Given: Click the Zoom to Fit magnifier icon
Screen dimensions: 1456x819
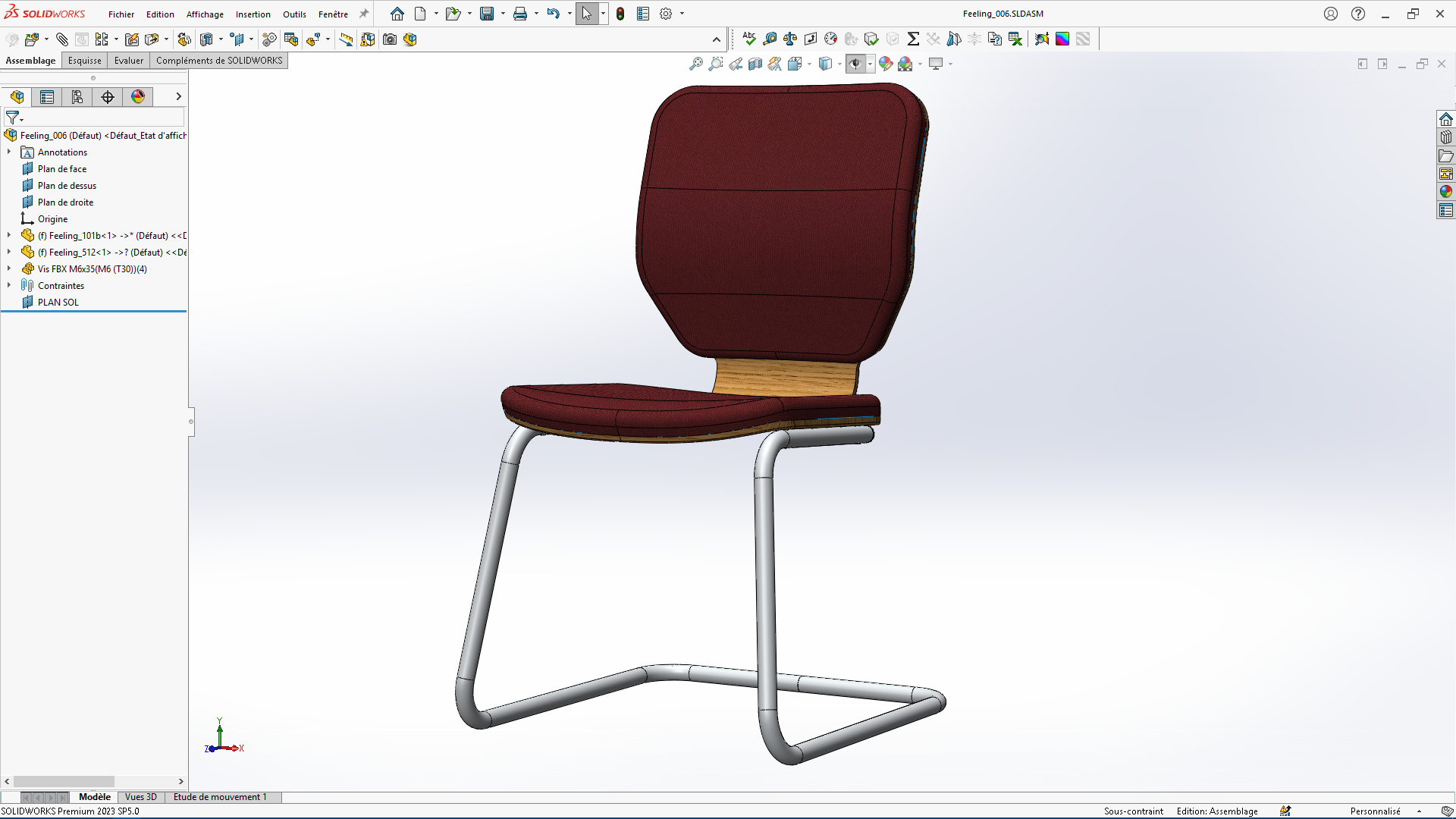Looking at the screenshot, I should point(695,64).
